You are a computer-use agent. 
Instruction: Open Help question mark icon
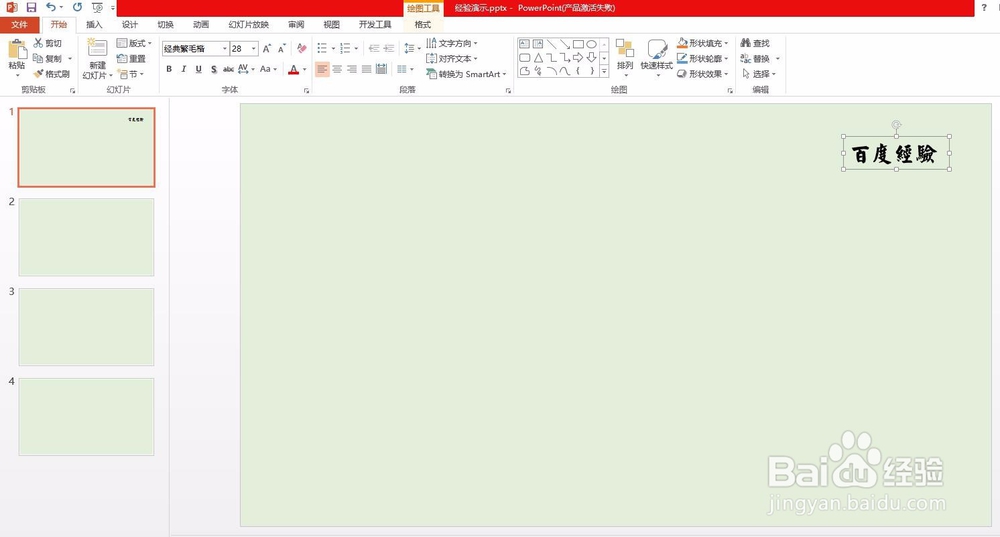[984, 8]
